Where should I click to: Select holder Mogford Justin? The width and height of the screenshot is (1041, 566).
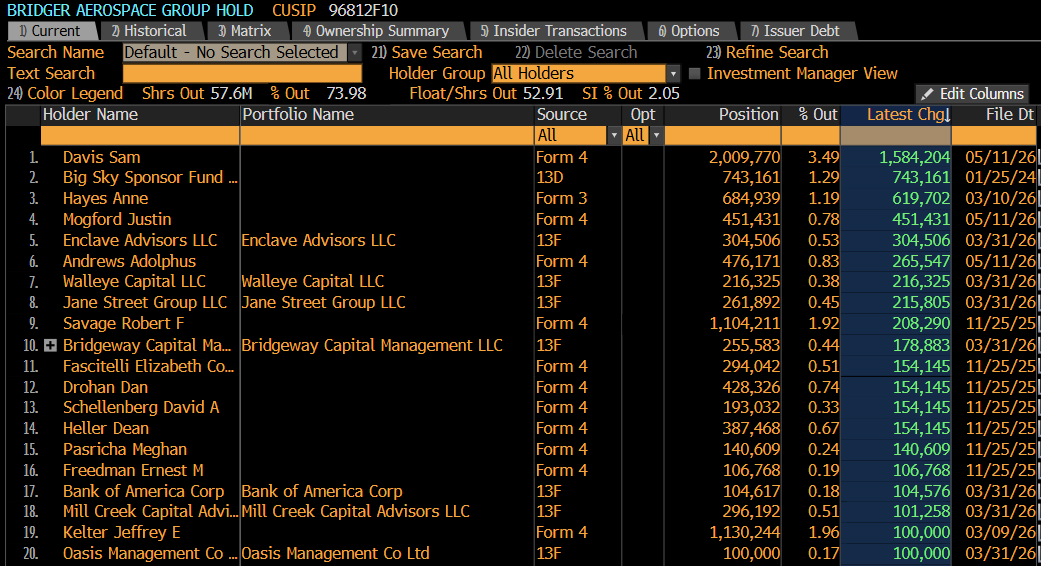pos(117,219)
